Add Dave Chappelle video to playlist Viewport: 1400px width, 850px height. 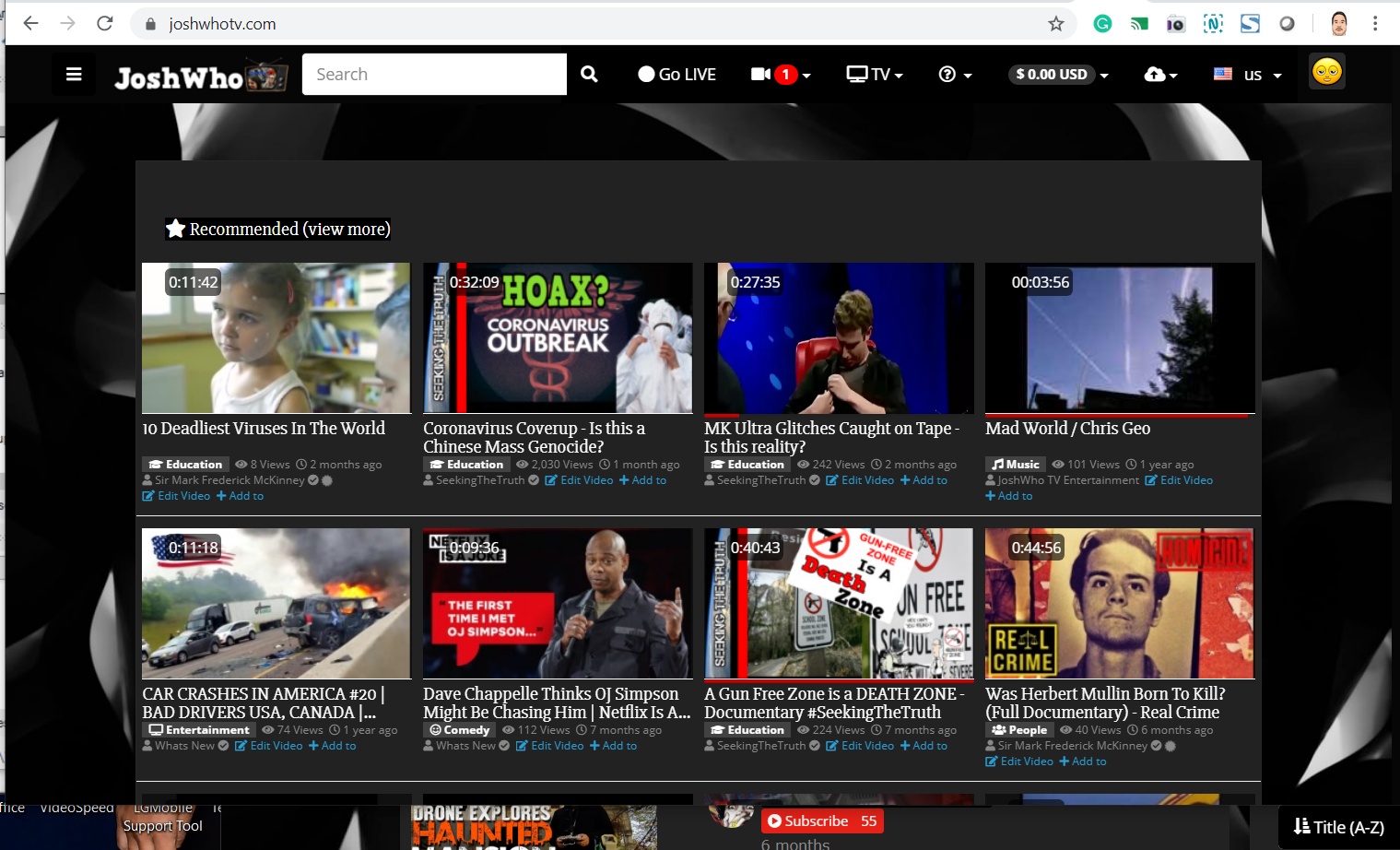pos(613,746)
